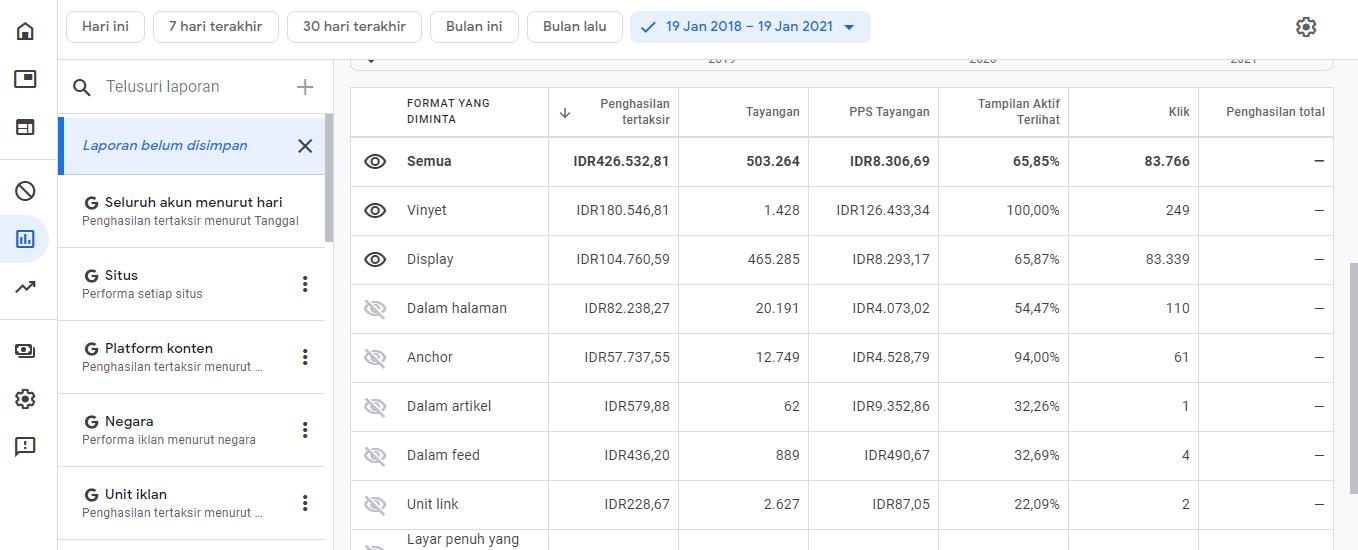1358x550 pixels.
Task: Open the Home icon in left sidebar
Action: [25, 31]
